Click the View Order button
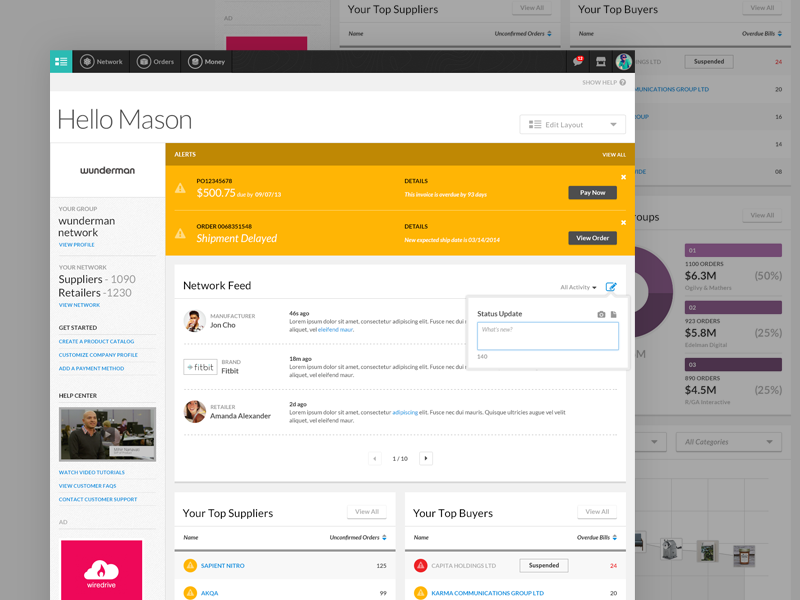The width and height of the screenshot is (800, 600). coord(592,238)
